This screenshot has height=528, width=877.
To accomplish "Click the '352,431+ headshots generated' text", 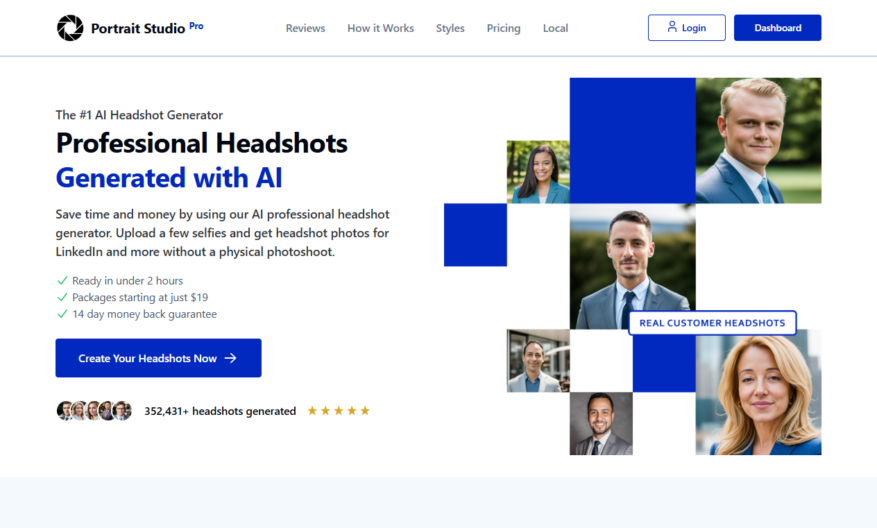I will [x=220, y=411].
